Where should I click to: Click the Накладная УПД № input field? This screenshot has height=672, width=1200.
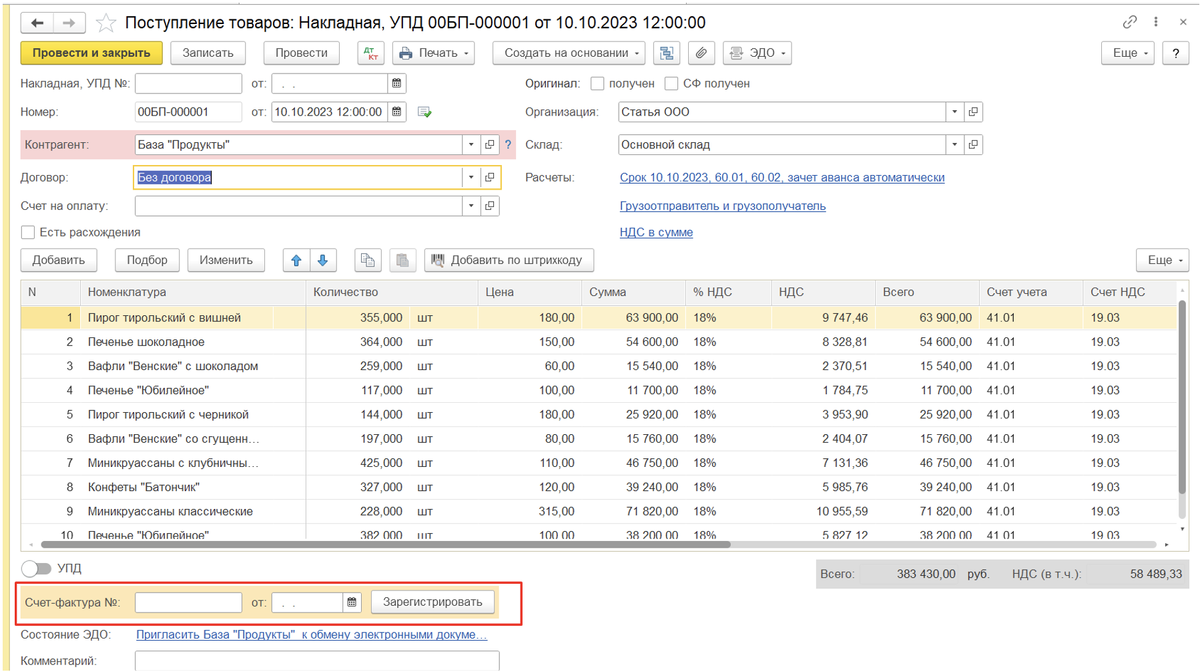188,84
